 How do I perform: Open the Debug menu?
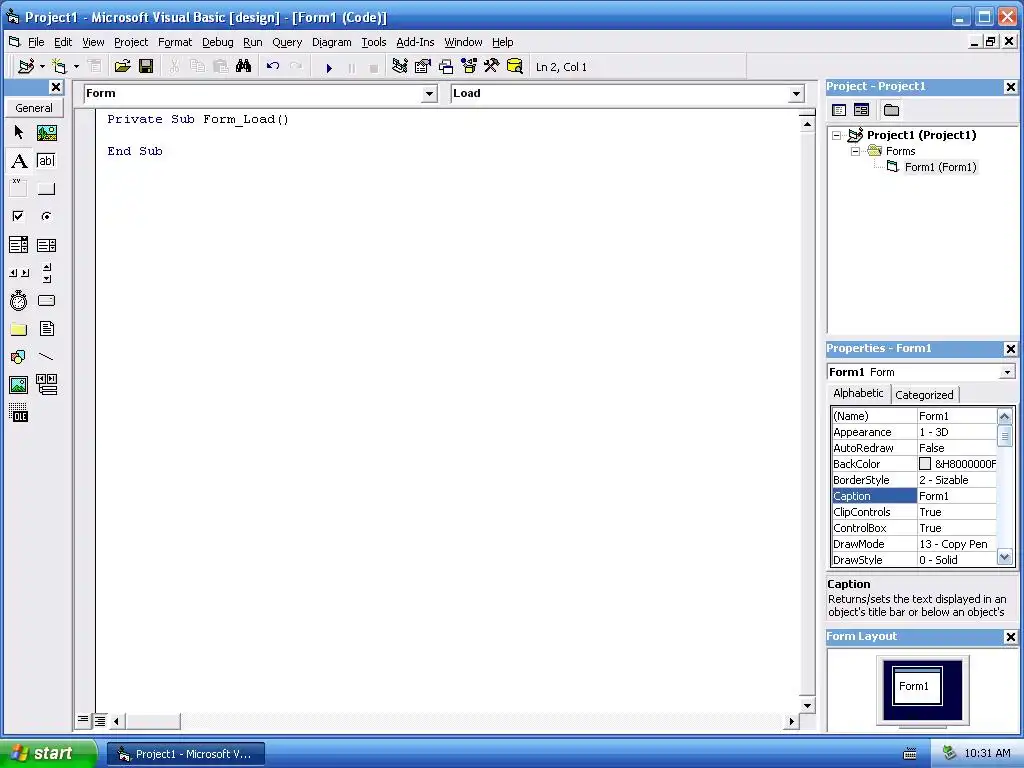[x=217, y=42]
